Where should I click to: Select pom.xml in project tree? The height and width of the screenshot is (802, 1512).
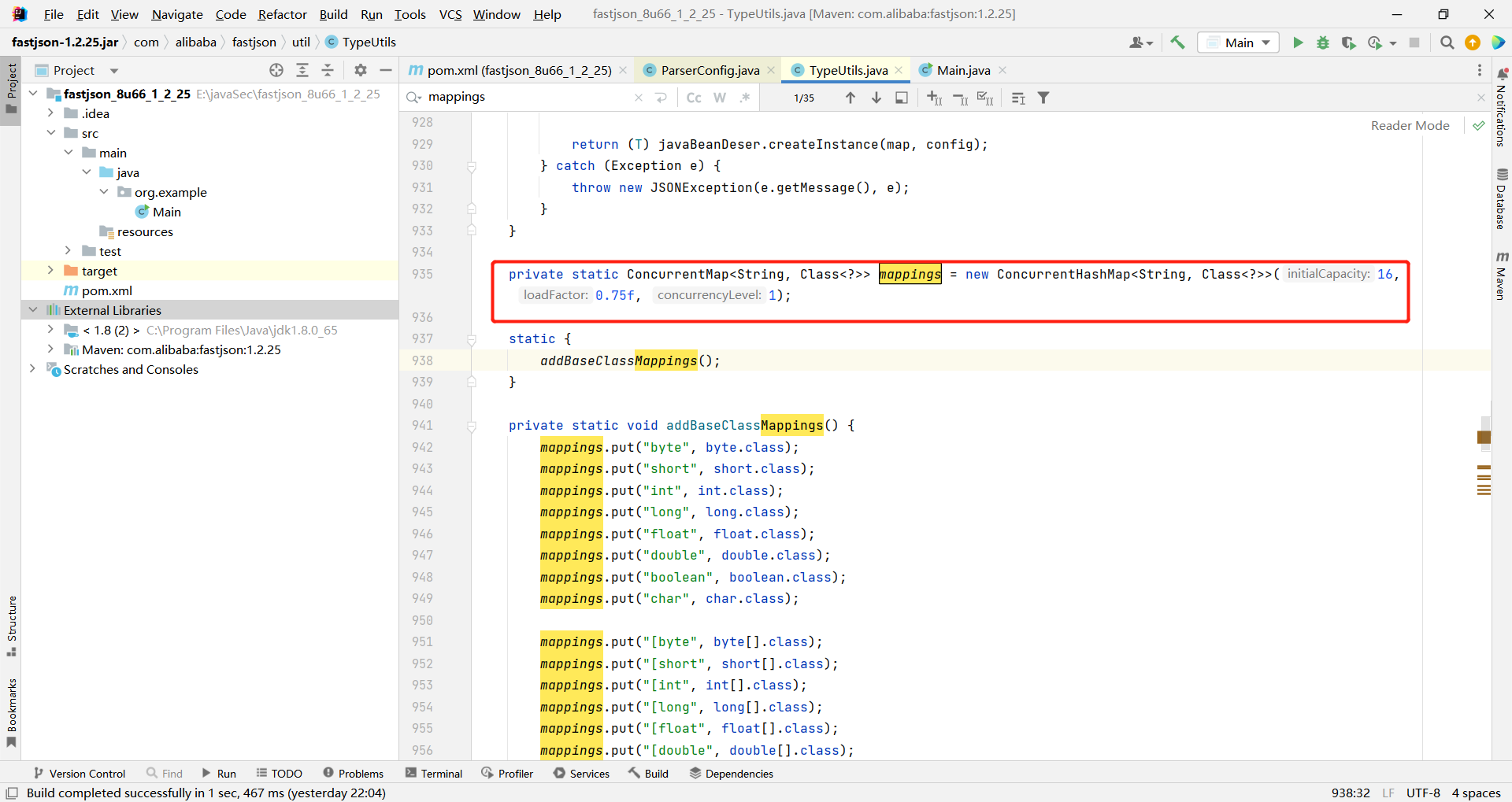point(106,290)
